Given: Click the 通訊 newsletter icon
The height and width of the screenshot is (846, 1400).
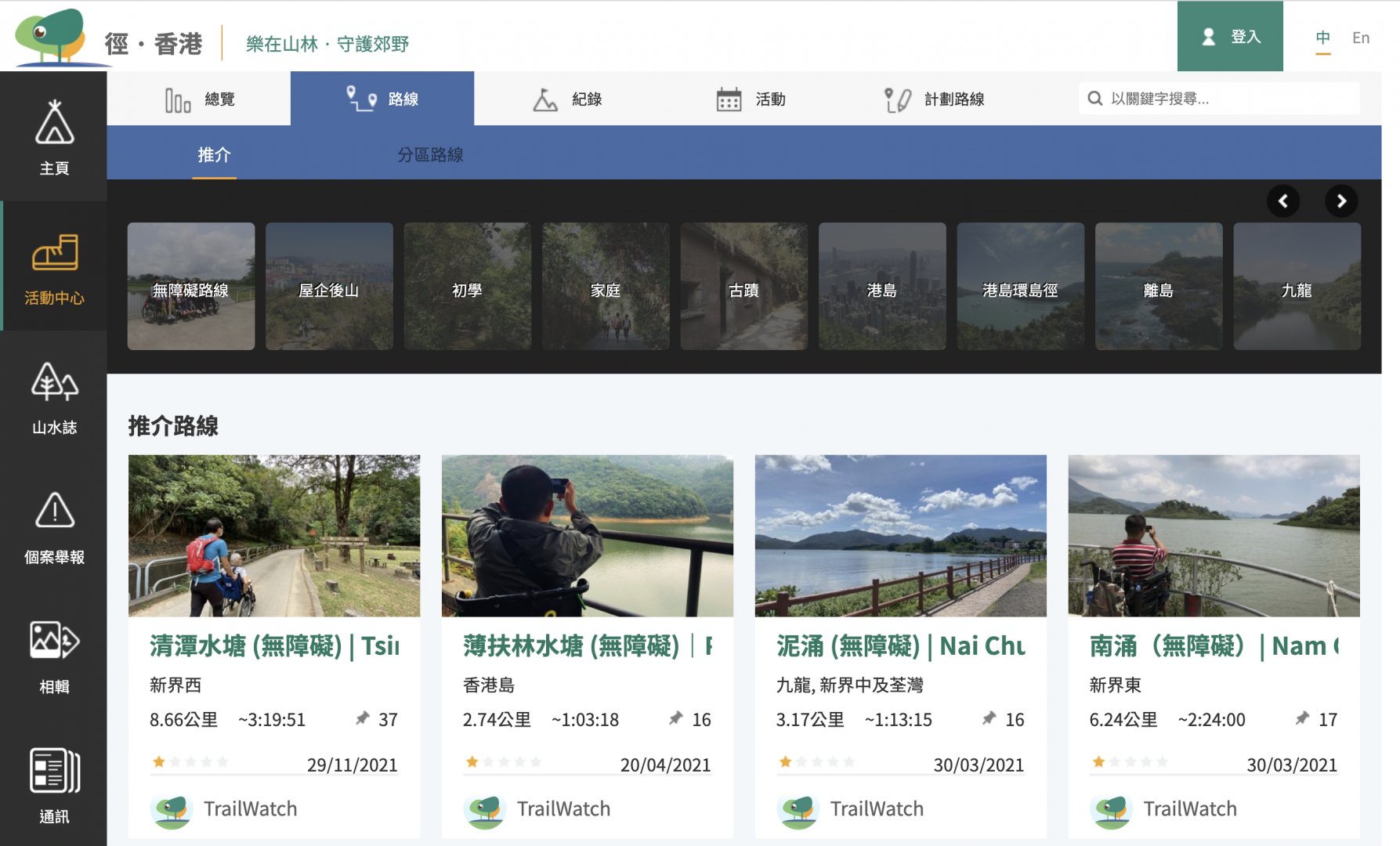Looking at the screenshot, I should (54, 771).
